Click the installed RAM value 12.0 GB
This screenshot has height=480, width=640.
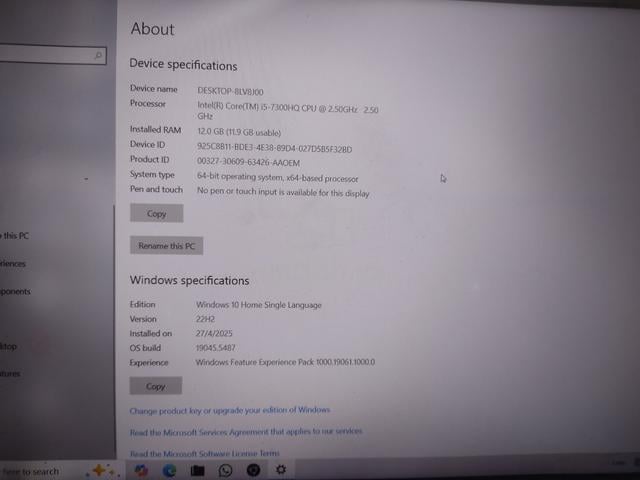pyautogui.click(x=239, y=132)
